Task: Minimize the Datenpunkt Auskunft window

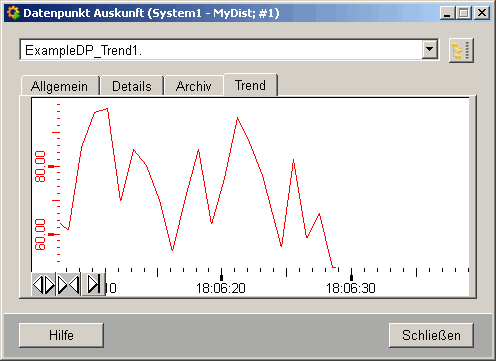Action: point(447,13)
